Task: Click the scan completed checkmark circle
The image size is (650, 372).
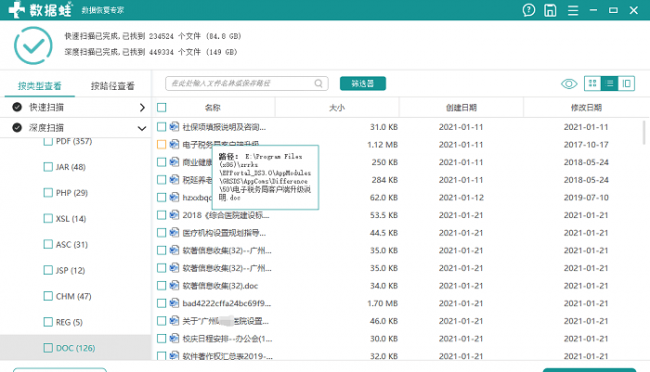Action: (x=33, y=46)
